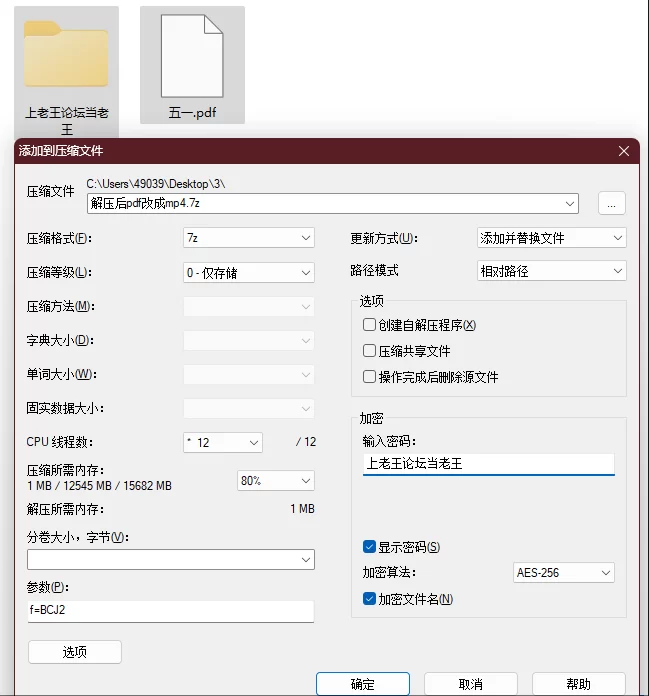Screen dimensions: 649x696
Task: Click the 选项 button
Action: coord(75,652)
